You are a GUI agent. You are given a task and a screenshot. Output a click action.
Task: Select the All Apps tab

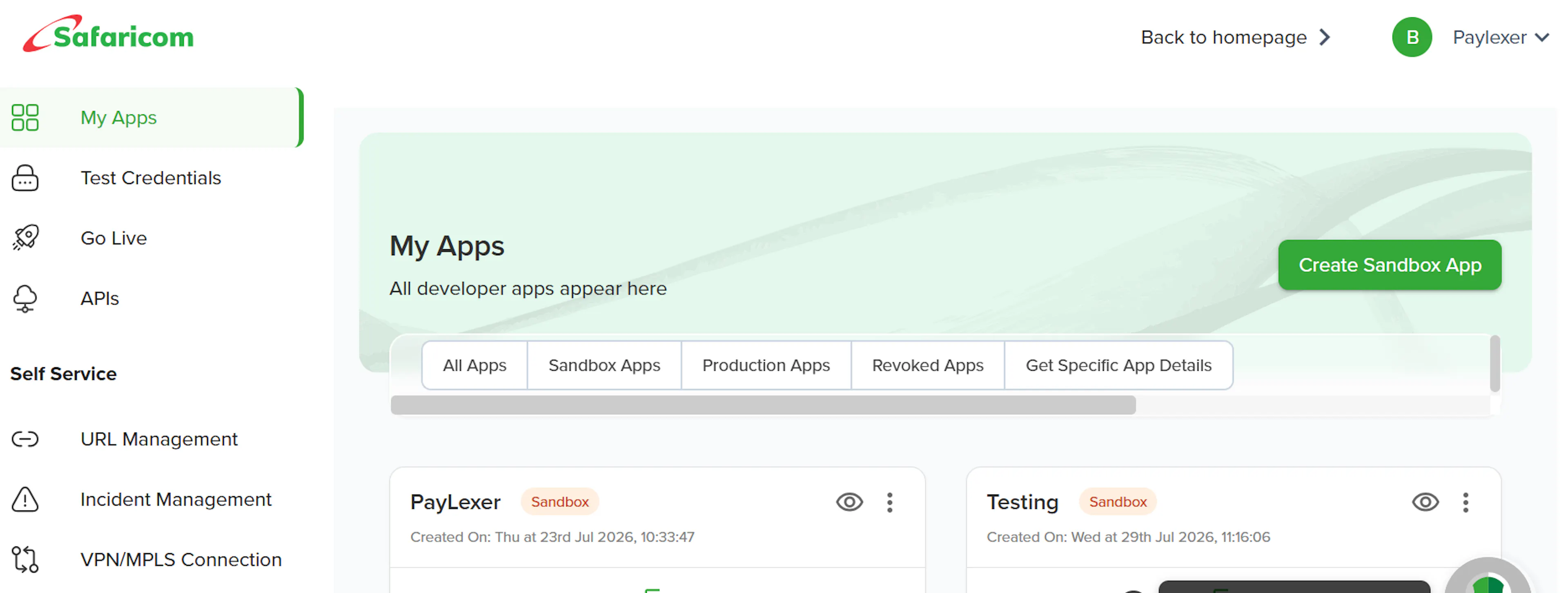click(474, 365)
